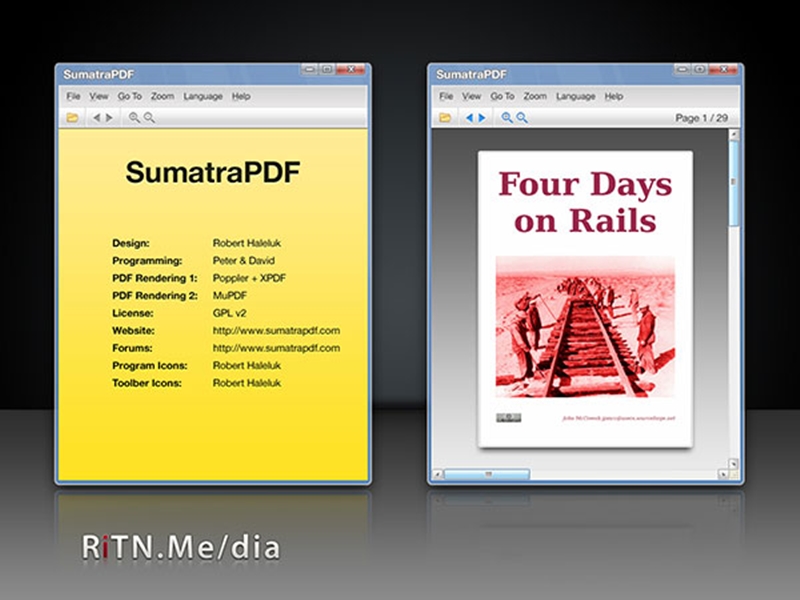This screenshot has height=600, width=800.
Task: Click 'Robert Haleluk' in the Program Icons row
Action: [247, 365]
